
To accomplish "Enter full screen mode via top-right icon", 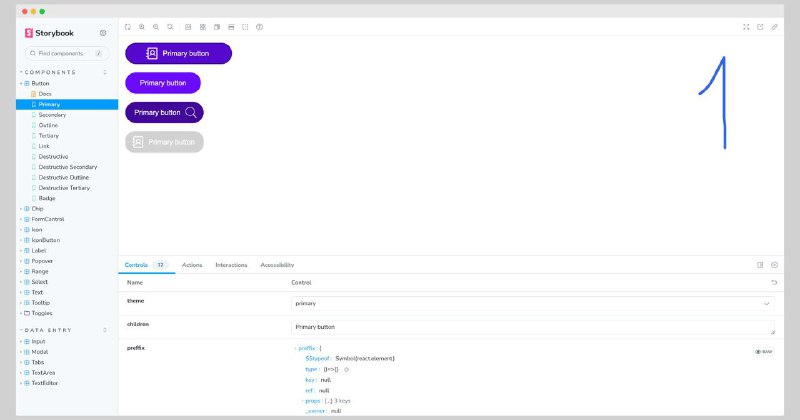I will 746,27.
